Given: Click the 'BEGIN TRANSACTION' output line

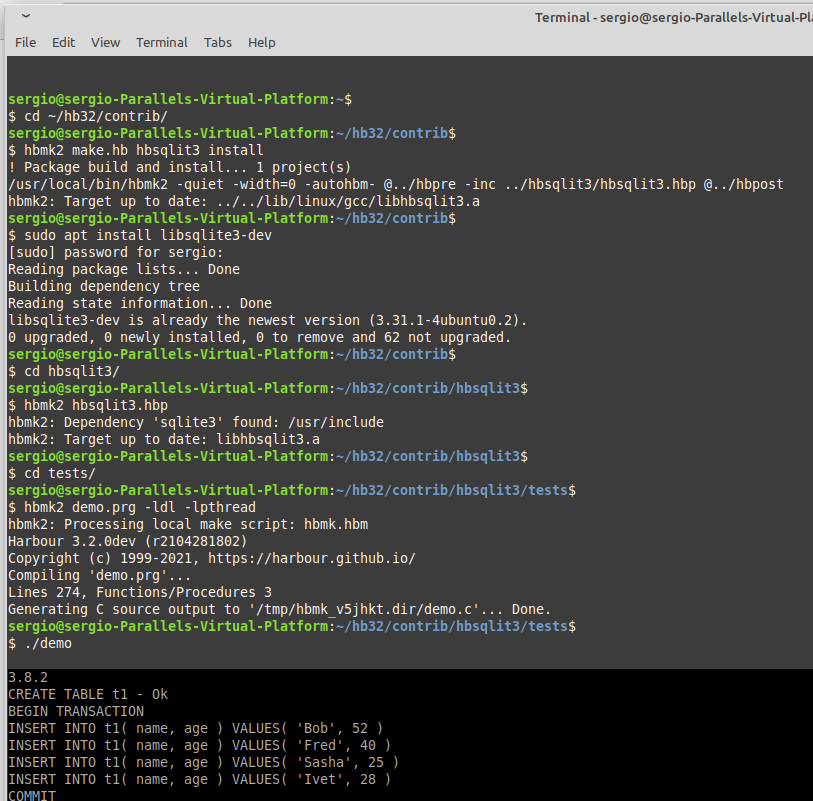Looking at the screenshot, I should tap(76, 711).
